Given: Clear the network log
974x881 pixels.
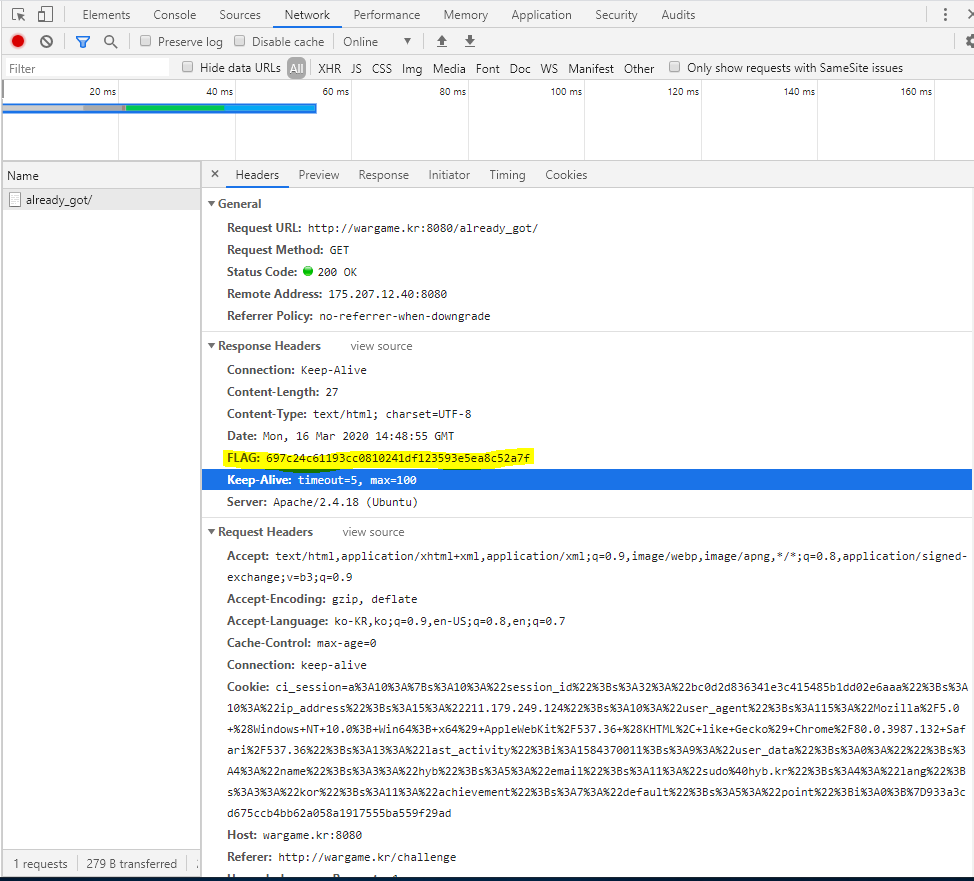Looking at the screenshot, I should [47, 42].
